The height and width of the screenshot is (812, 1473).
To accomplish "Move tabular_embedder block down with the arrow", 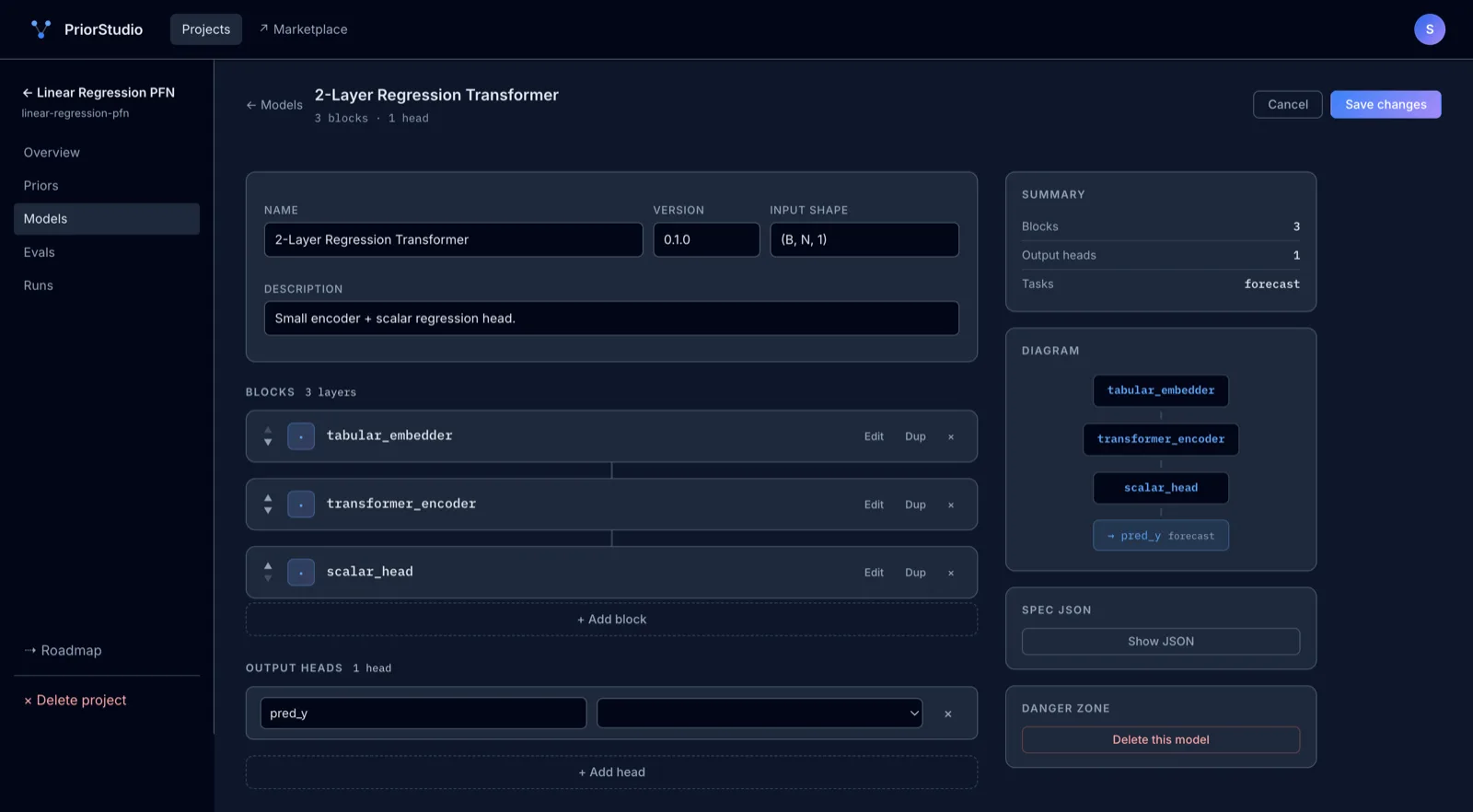I will tap(268, 443).
